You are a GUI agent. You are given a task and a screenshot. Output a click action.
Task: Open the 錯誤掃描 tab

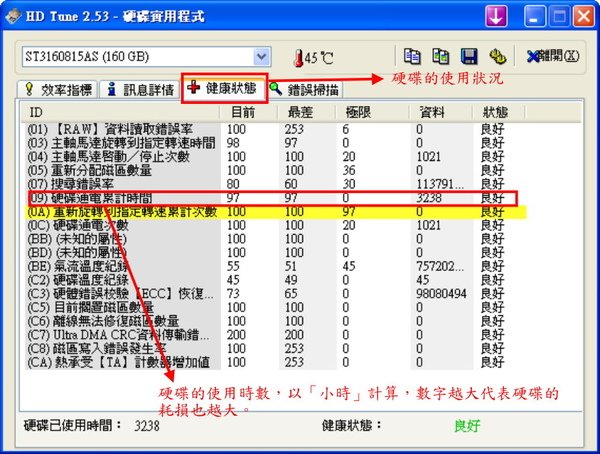(305, 90)
